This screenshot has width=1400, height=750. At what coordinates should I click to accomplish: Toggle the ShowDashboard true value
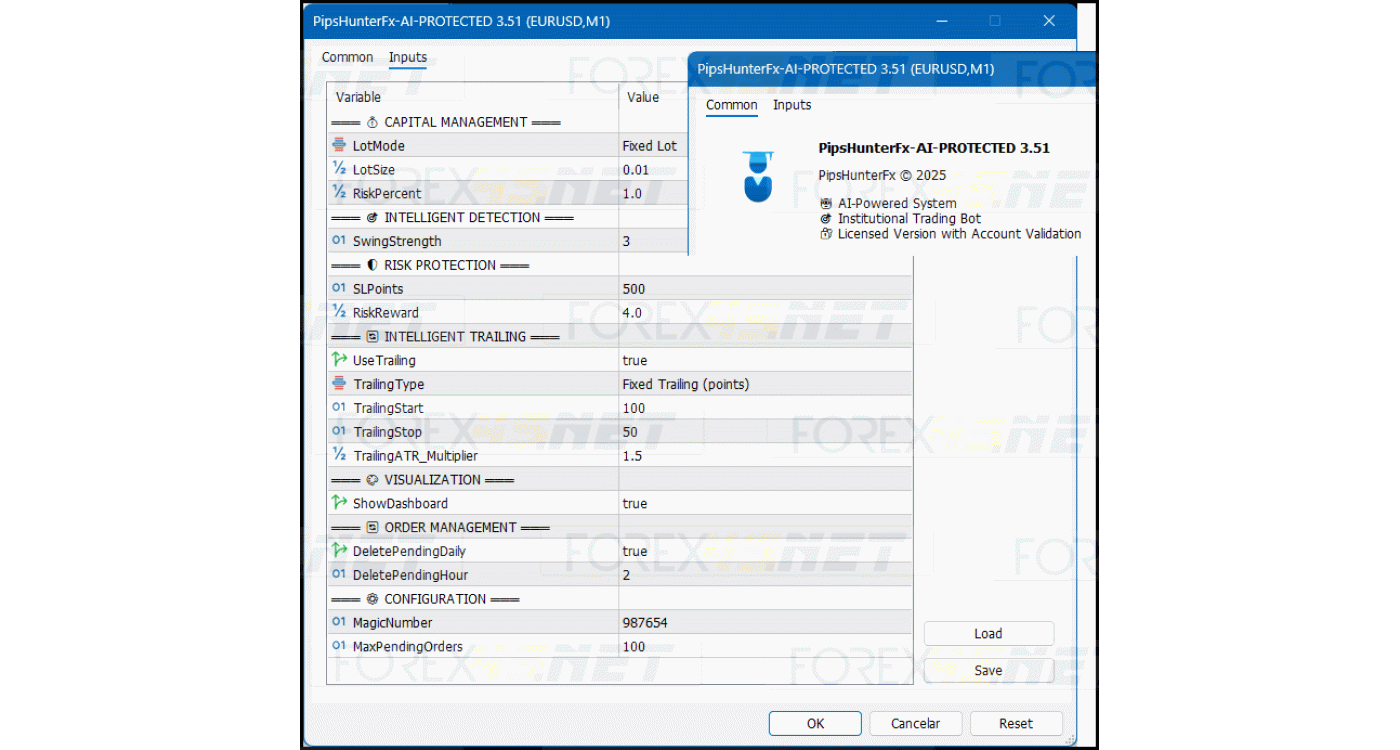tap(635, 503)
